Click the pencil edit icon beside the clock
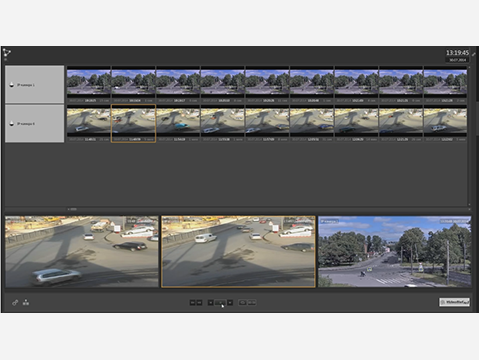This screenshot has width=480, height=360. tap(474, 54)
